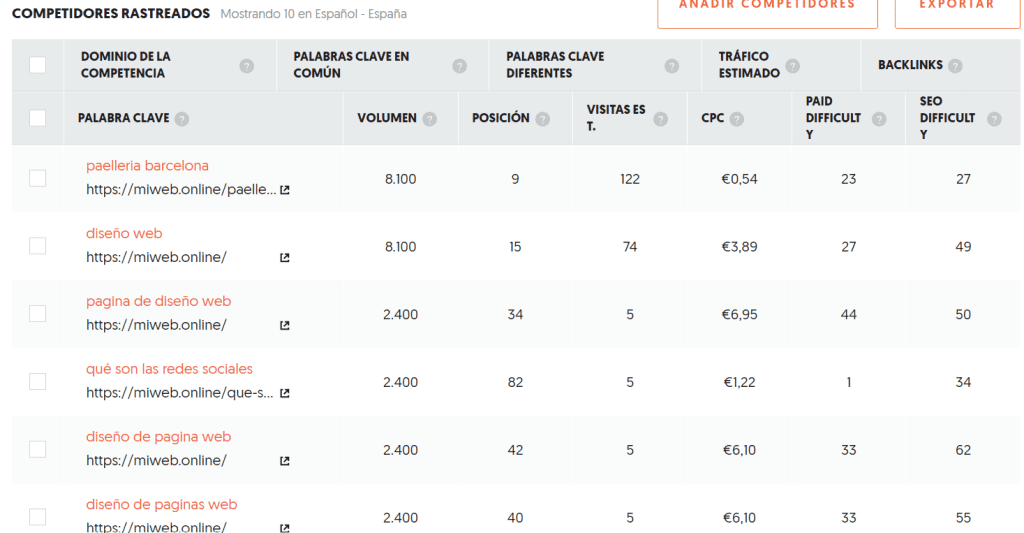Screen dimensions: 1024x533
Task: Open the diseño de paginas web keyword
Action: click(x=161, y=505)
